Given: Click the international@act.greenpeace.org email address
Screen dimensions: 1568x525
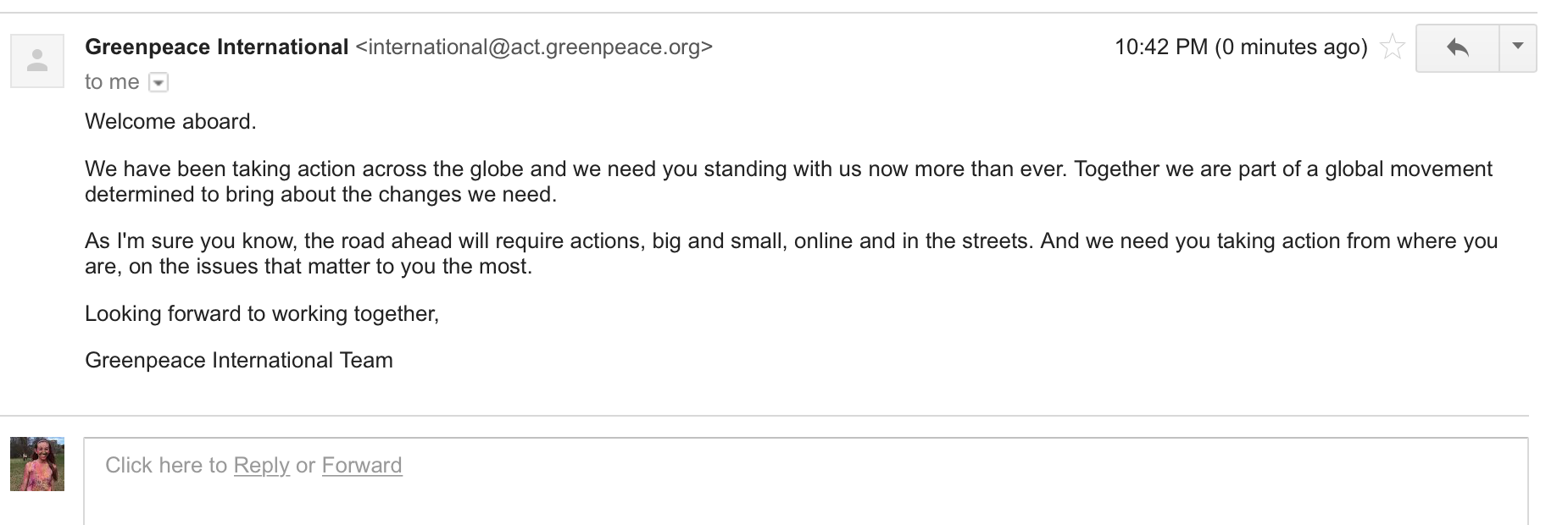Looking at the screenshot, I should 534,47.
